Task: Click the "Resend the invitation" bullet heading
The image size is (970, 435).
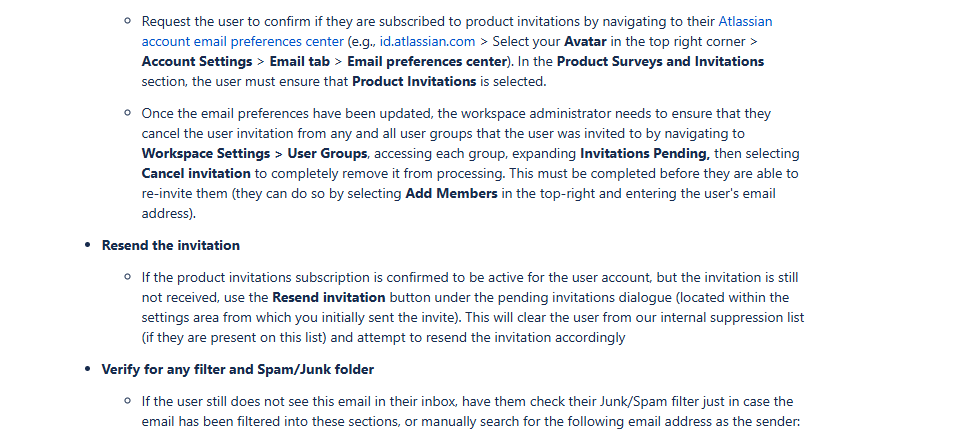Action: click(x=171, y=246)
